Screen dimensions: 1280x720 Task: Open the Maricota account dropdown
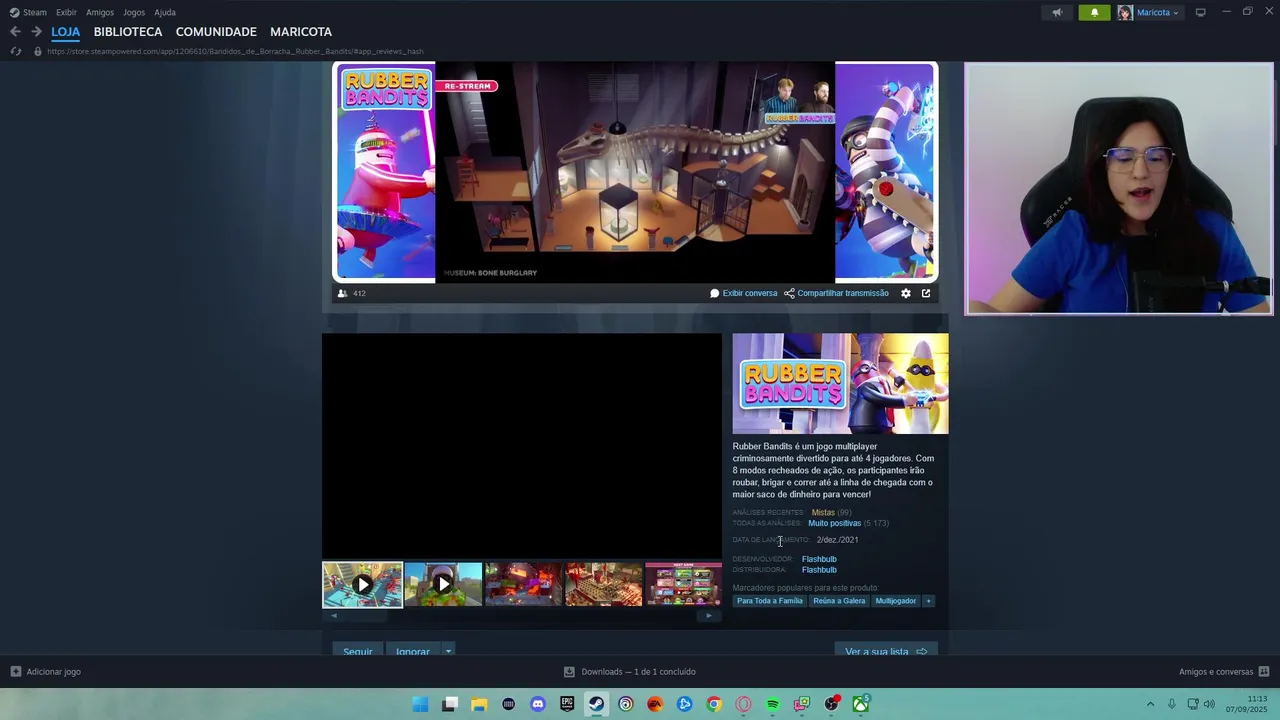[x=1148, y=13]
